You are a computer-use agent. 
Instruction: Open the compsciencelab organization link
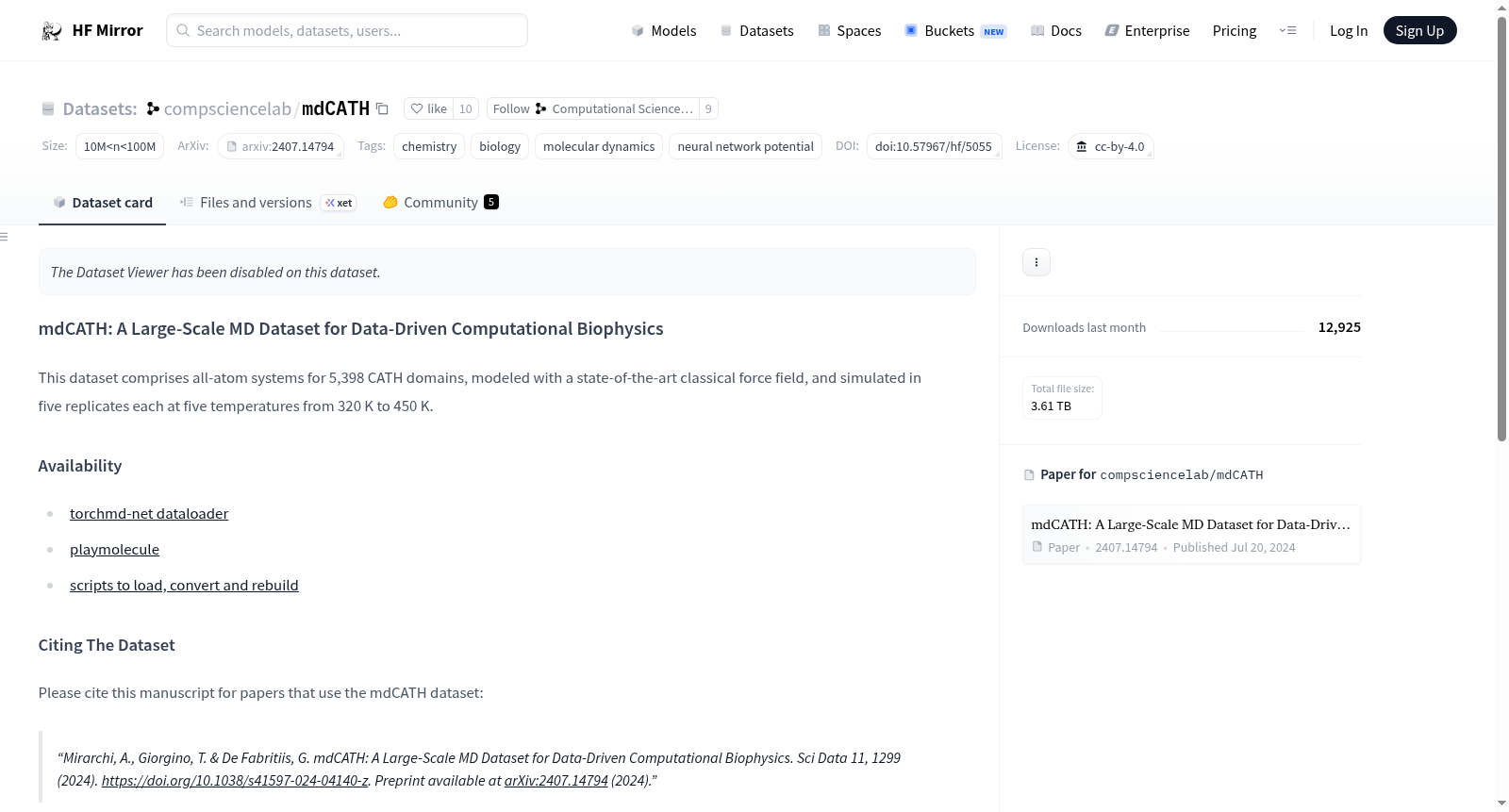[x=227, y=108]
